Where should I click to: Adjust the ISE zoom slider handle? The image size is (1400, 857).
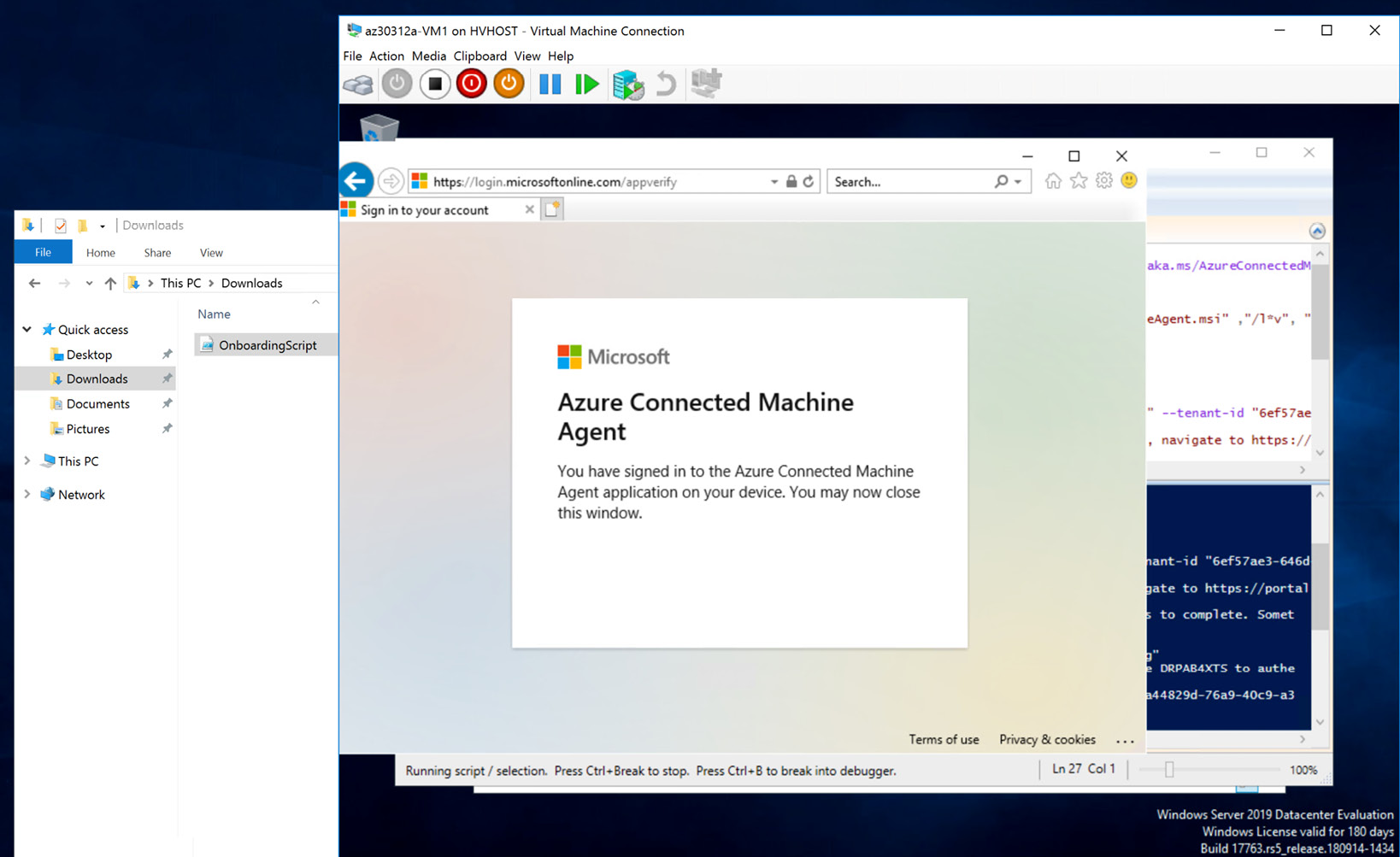pos(1169,770)
